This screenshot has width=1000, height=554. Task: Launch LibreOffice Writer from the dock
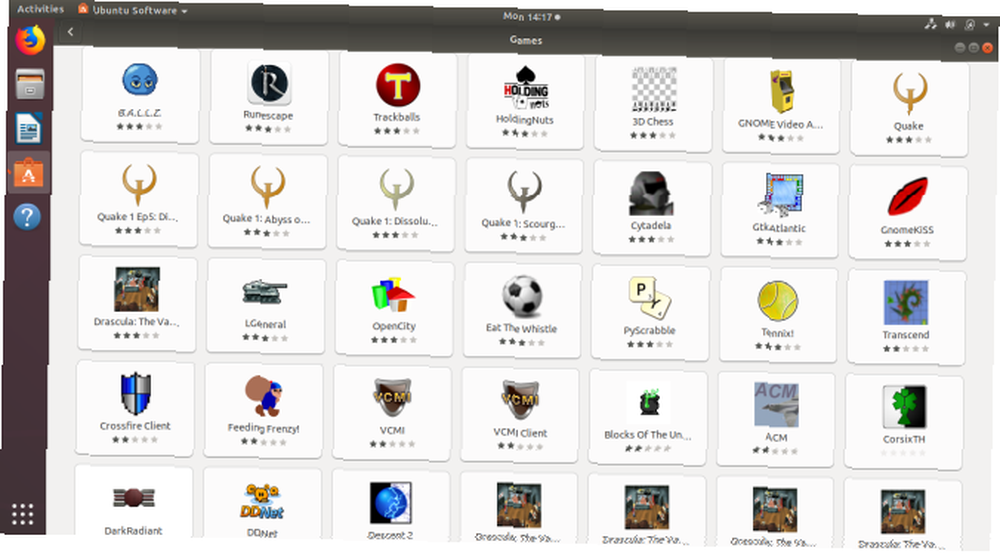tap(28, 128)
